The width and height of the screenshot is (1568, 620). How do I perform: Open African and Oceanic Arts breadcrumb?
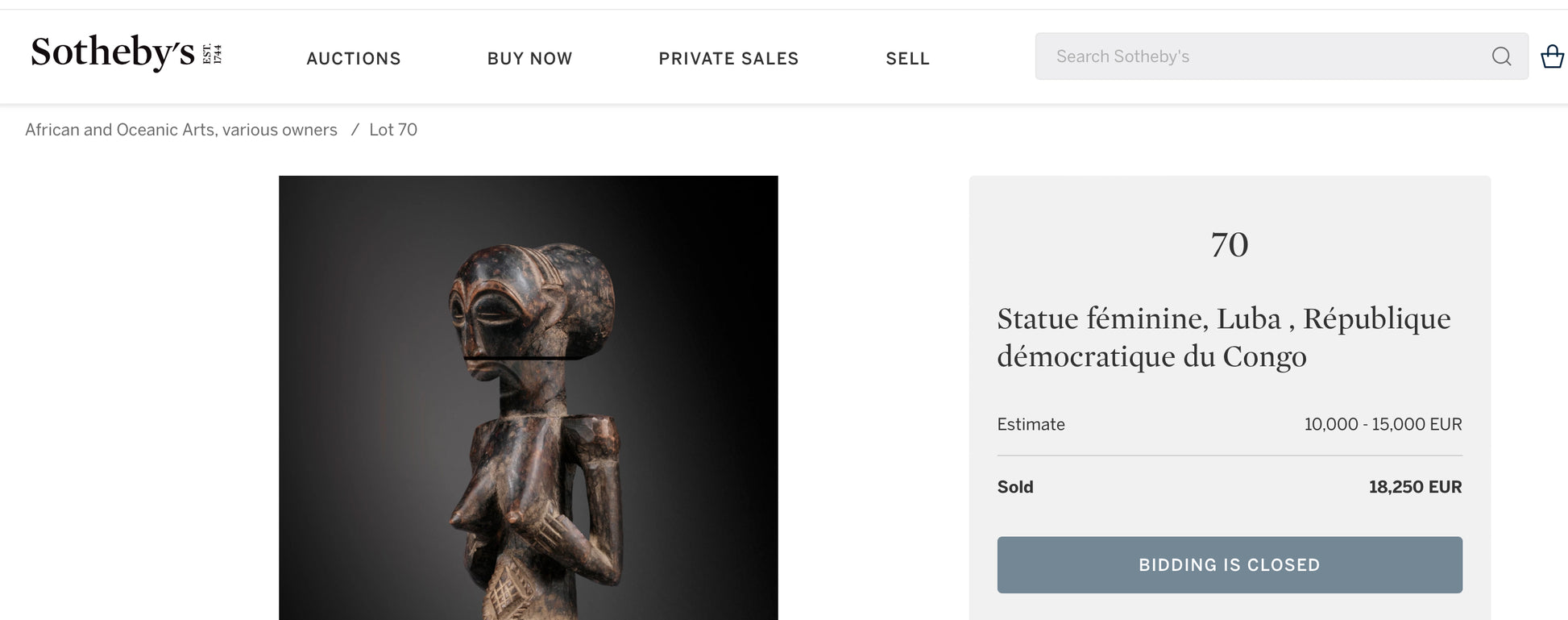pyautogui.click(x=181, y=130)
